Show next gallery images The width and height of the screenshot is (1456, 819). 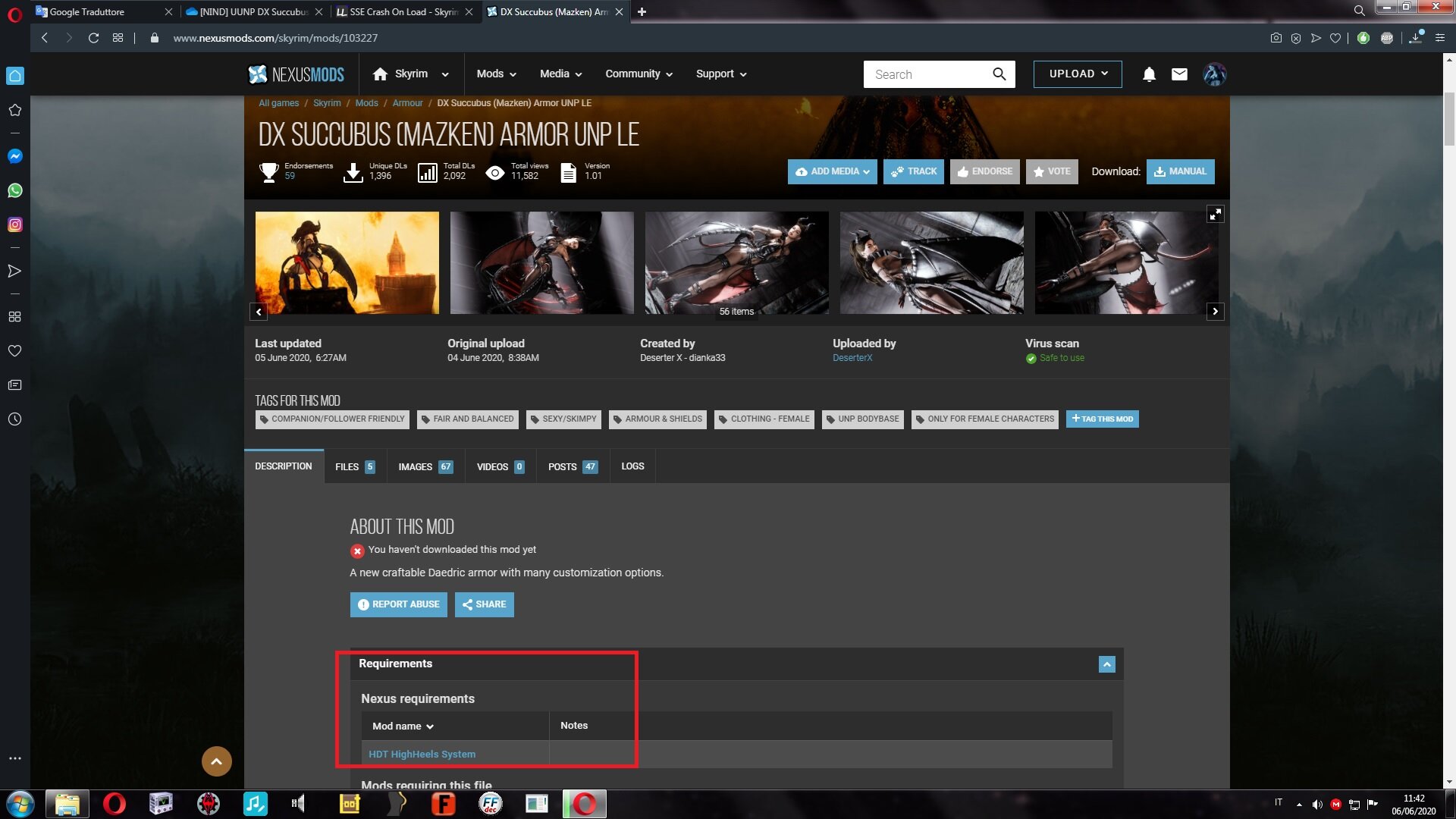tap(1216, 312)
